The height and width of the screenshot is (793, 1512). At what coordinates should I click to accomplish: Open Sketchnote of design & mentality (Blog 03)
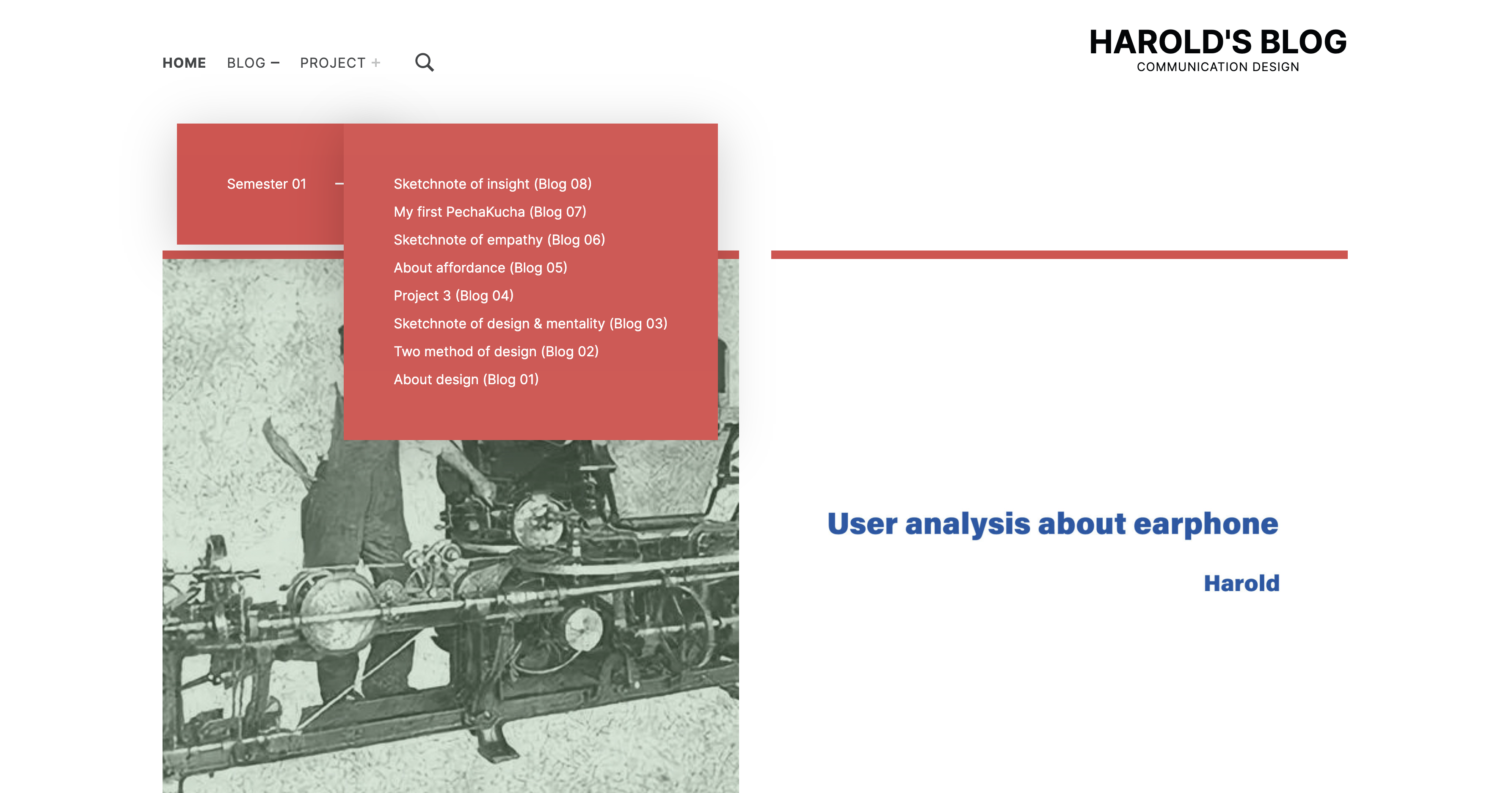click(531, 323)
